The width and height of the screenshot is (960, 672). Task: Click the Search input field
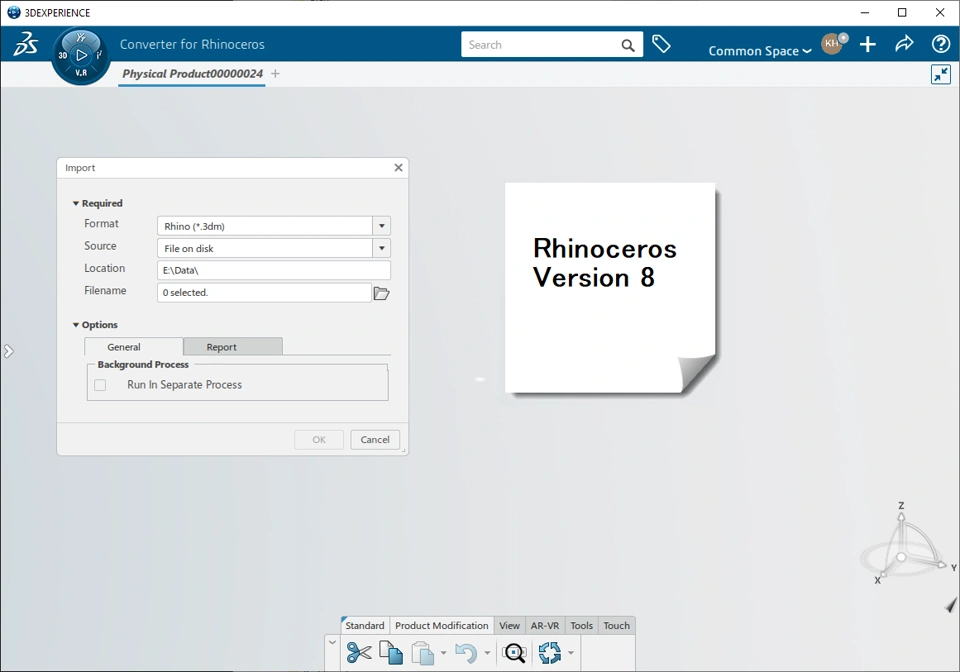click(542, 45)
